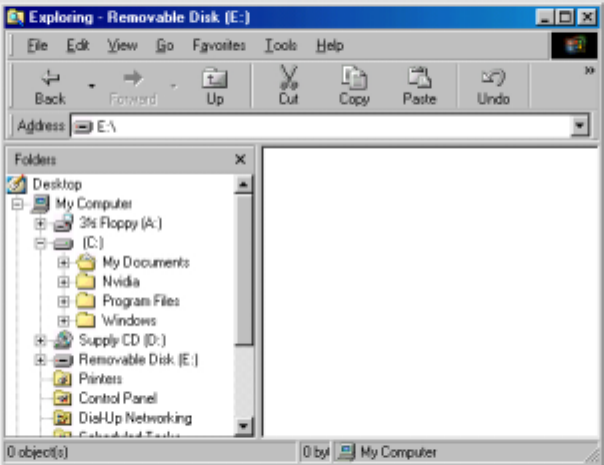
Task: Click the Supply CD (D:) disc icon
Action: tap(63, 340)
